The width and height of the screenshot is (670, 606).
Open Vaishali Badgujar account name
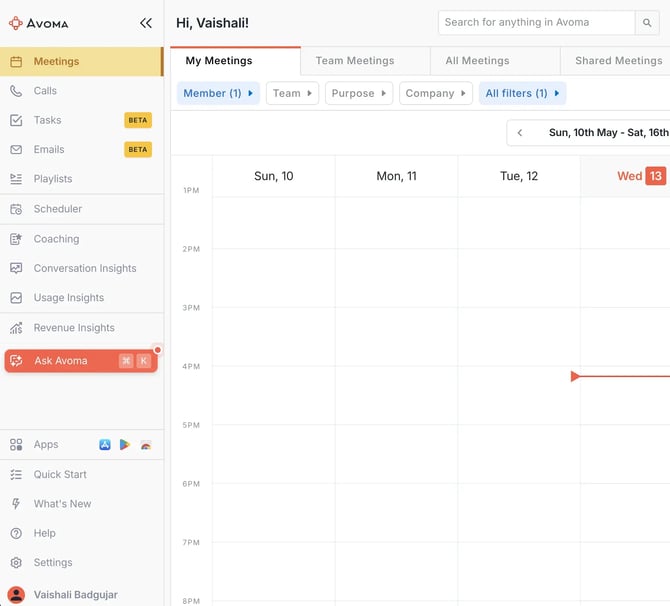coord(76,595)
